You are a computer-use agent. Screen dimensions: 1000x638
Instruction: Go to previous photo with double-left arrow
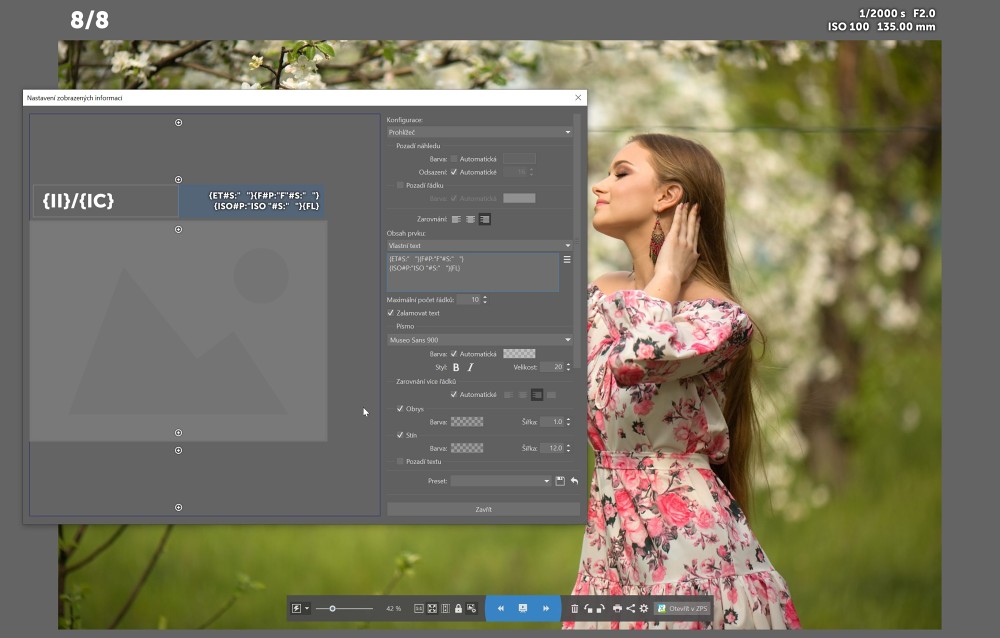pyautogui.click(x=501, y=609)
